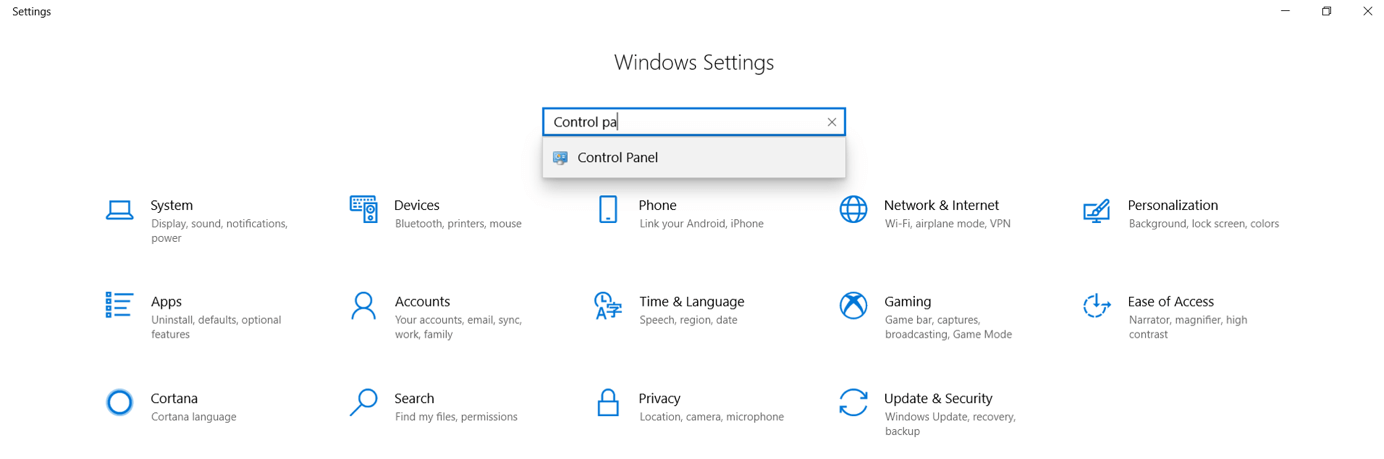Open Gaming Xbox icon

point(853,305)
